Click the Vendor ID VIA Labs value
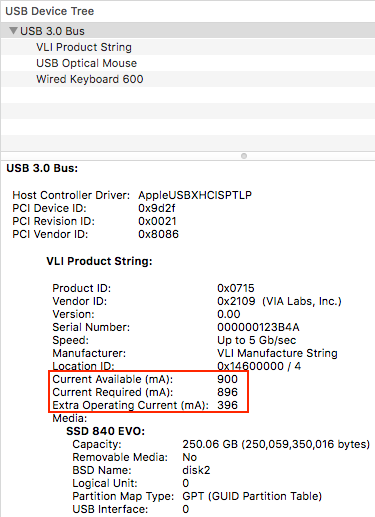This screenshot has width=375, height=517. pyautogui.click(x=279, y=301)
